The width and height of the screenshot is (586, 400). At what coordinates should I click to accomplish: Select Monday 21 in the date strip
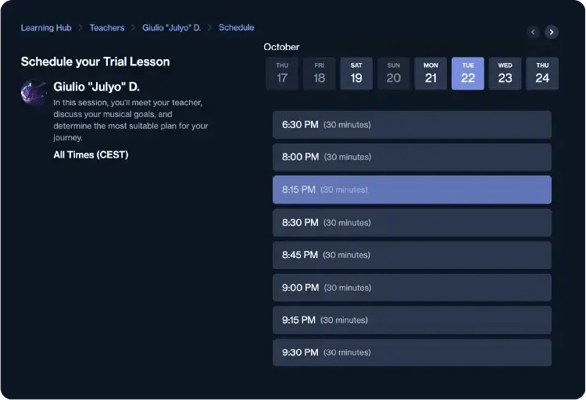click(431, 74)
